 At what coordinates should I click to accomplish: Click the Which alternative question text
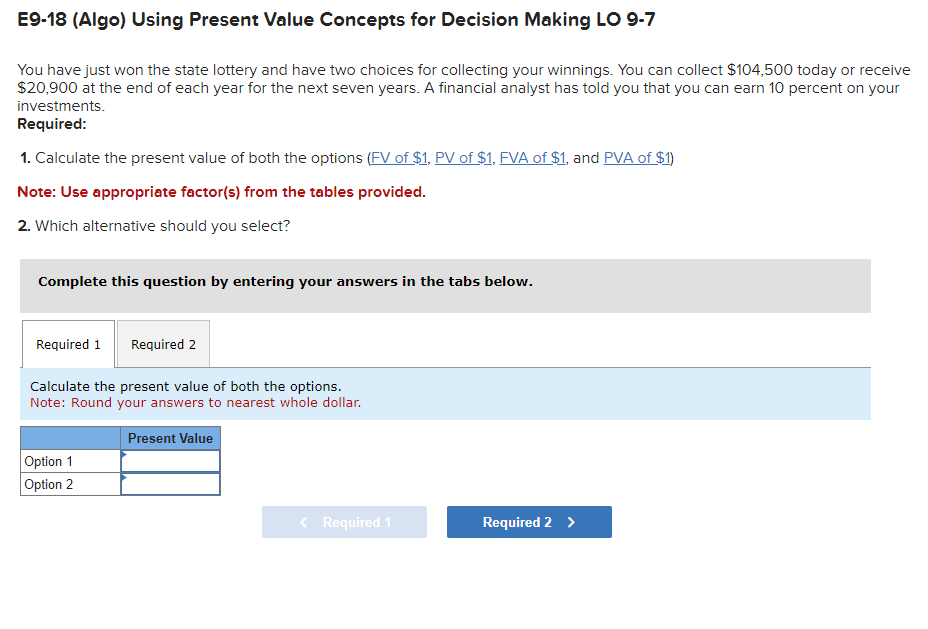click(153, 225)
